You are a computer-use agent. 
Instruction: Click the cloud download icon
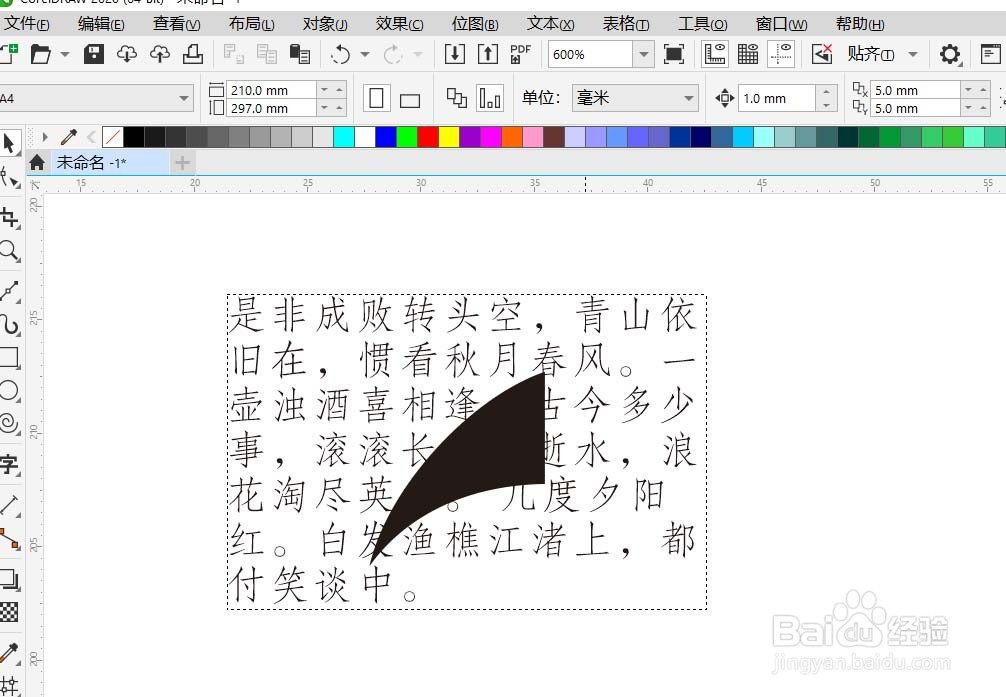tap(127, 54)
